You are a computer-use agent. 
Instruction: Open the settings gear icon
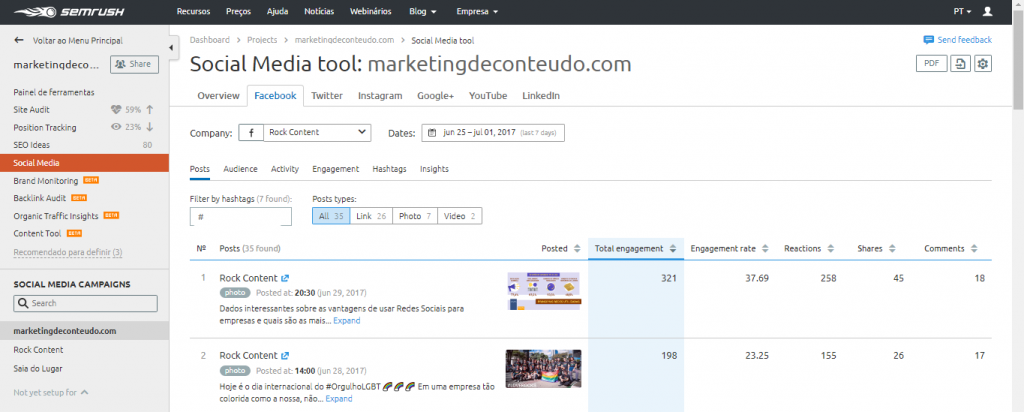pyautogui.click(x=984, y=63)
